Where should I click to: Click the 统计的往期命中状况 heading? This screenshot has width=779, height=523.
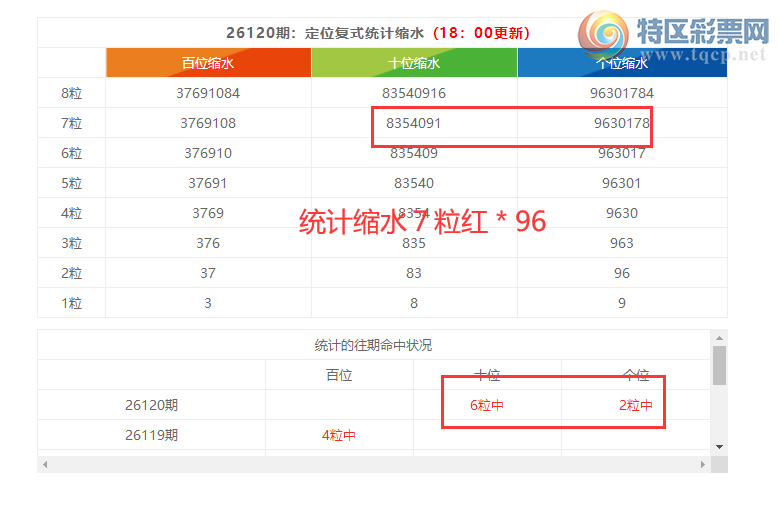coord(374,345)
